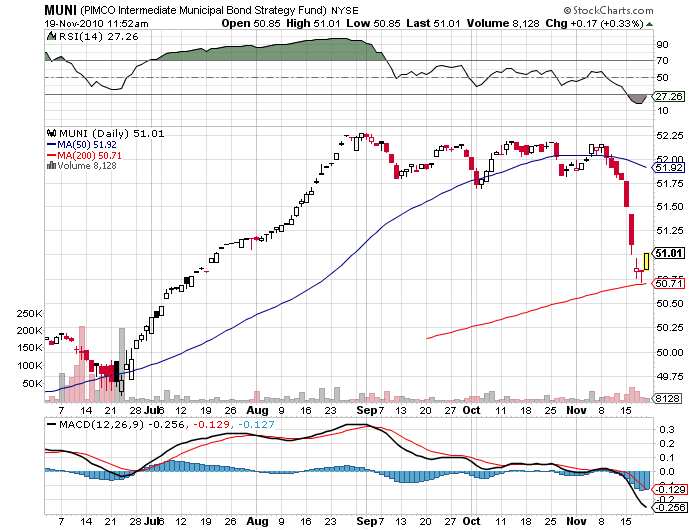Click the Volume 8,128 header value

tap(503, 23)
